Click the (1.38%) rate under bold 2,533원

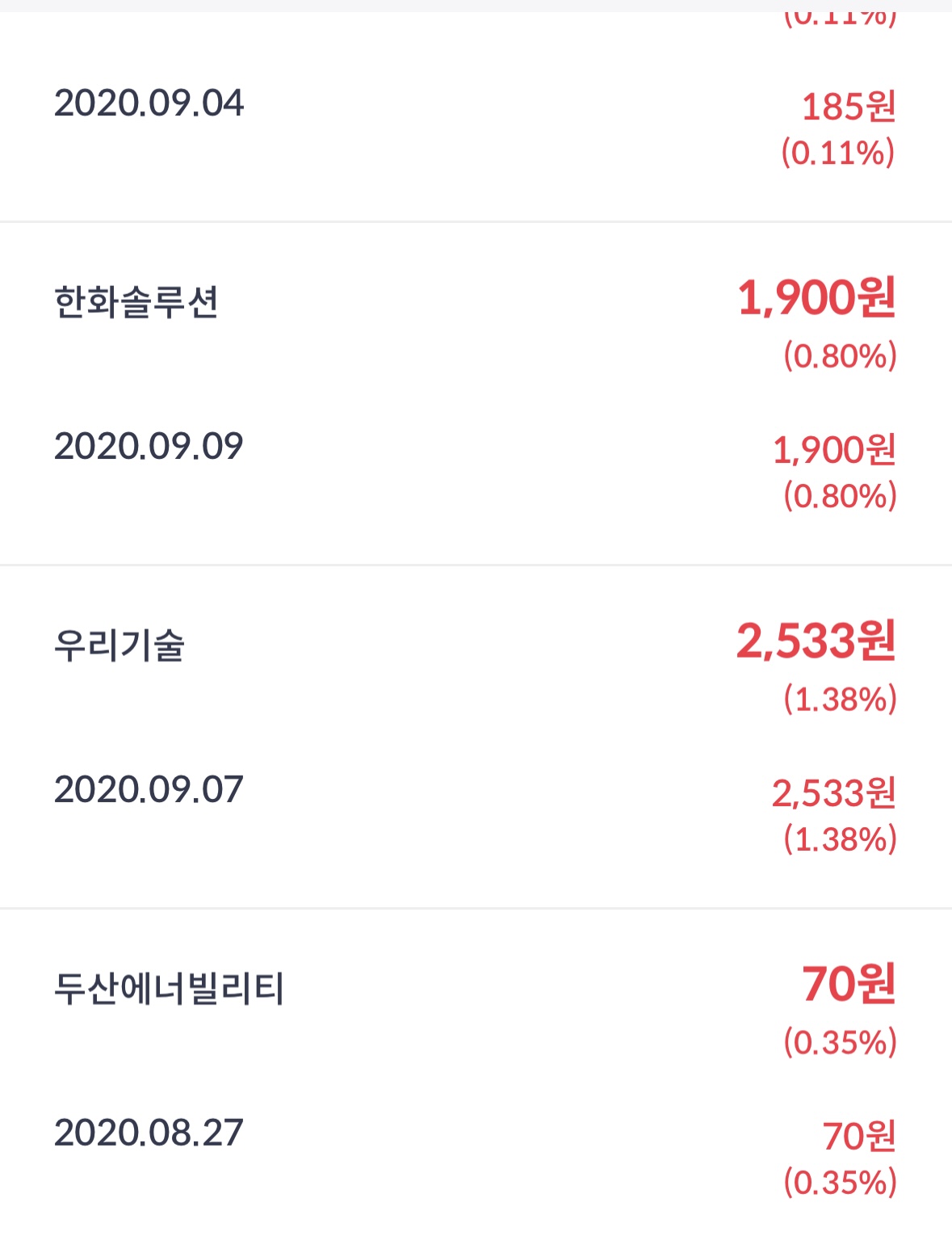pyautogui.click(x=840, y=699)
